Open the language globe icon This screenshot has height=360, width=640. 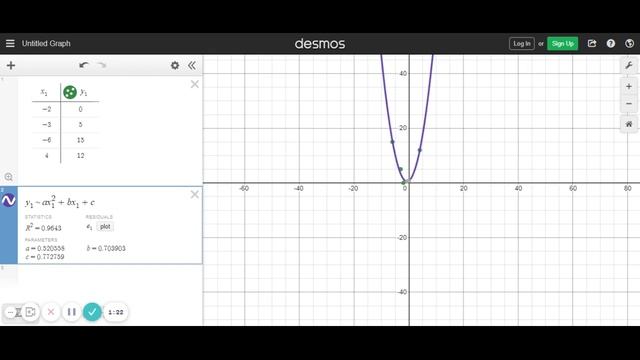pyautogui.click(x=629, y=43)
